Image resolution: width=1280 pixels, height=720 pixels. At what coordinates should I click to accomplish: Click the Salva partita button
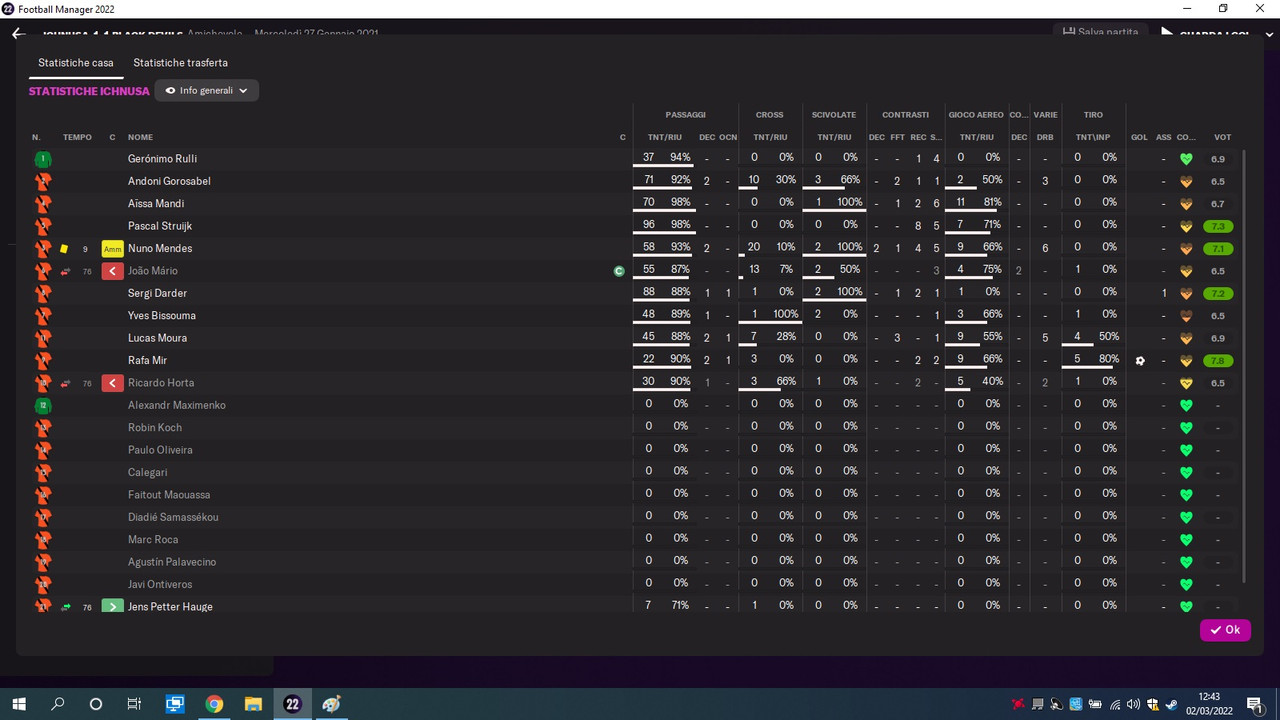1100,32
